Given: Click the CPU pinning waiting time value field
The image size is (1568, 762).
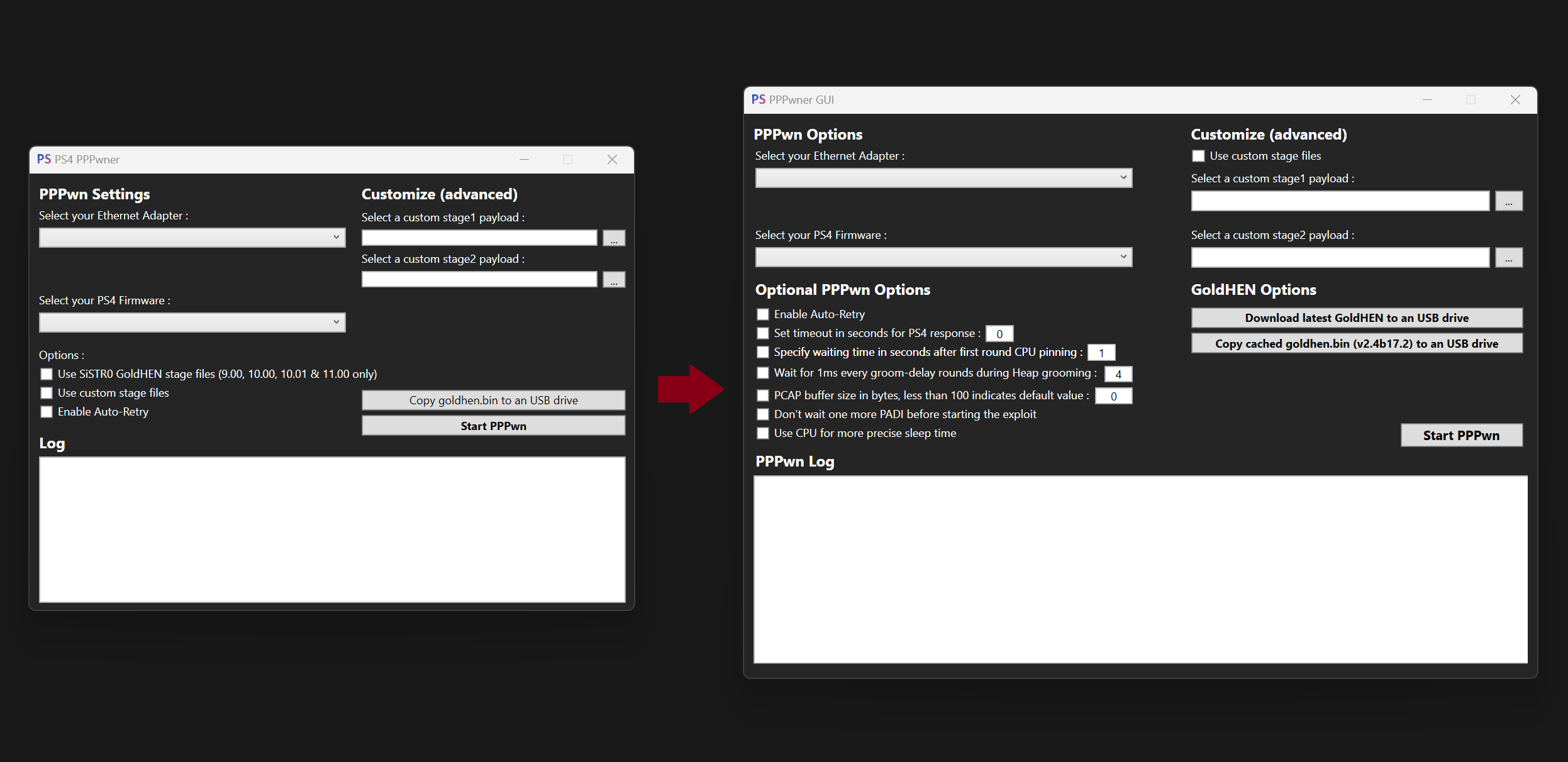Looking at the screenshot, I should [x=1101, y=353].
